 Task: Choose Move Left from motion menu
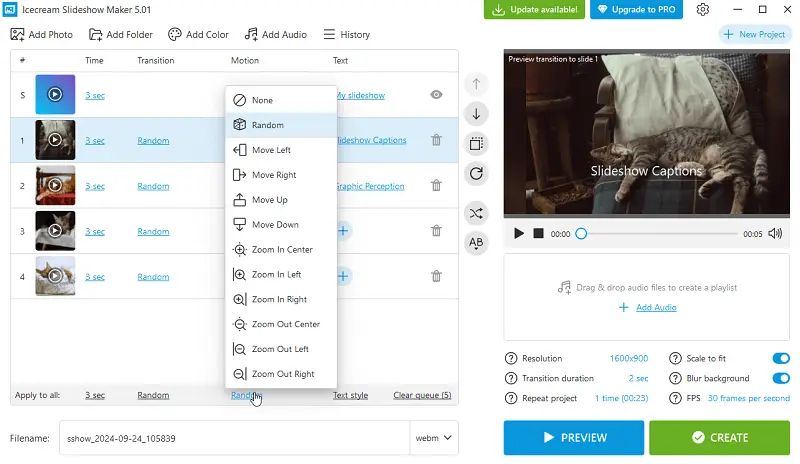coord(271,150)
